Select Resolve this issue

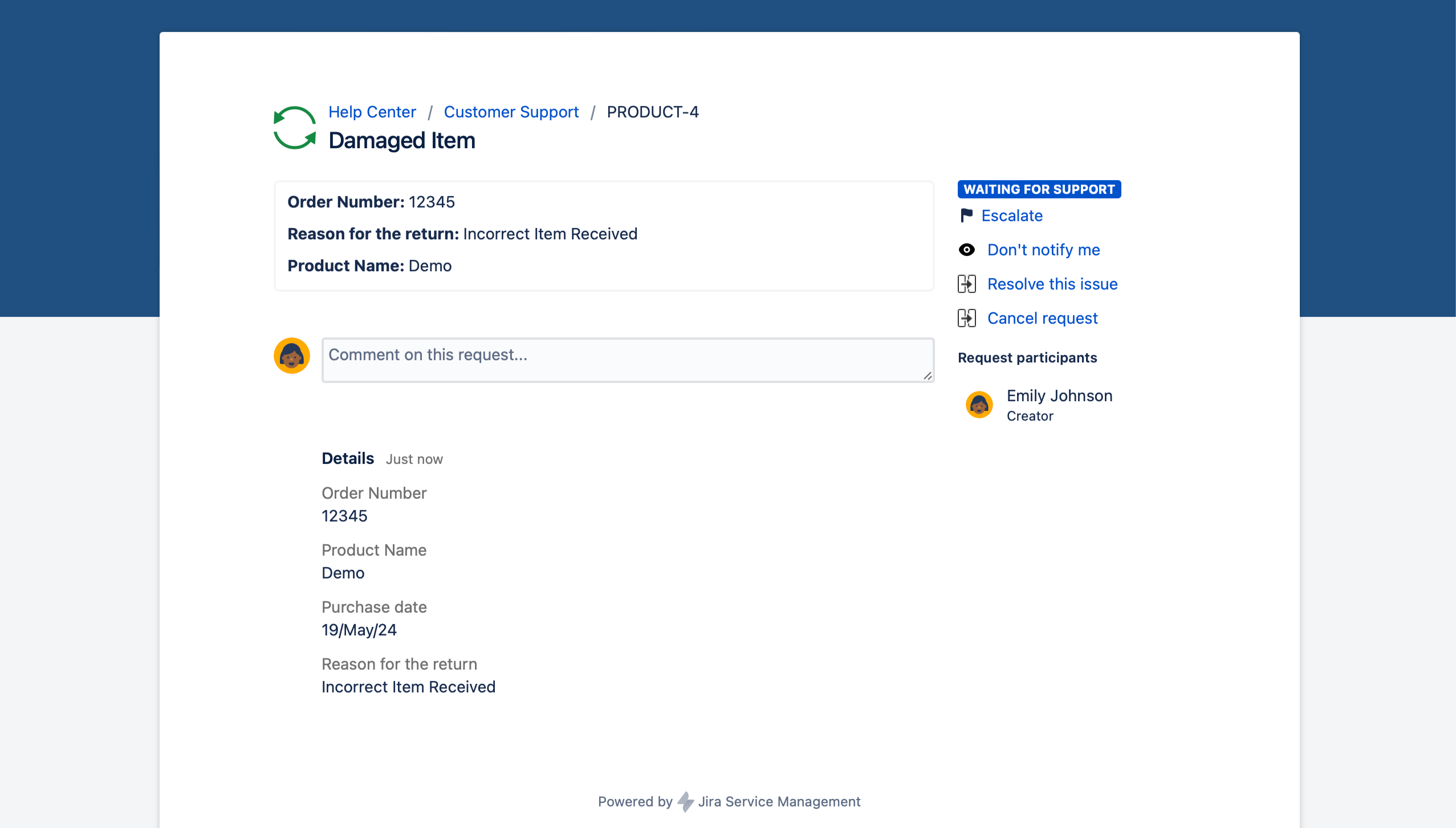1052,284
